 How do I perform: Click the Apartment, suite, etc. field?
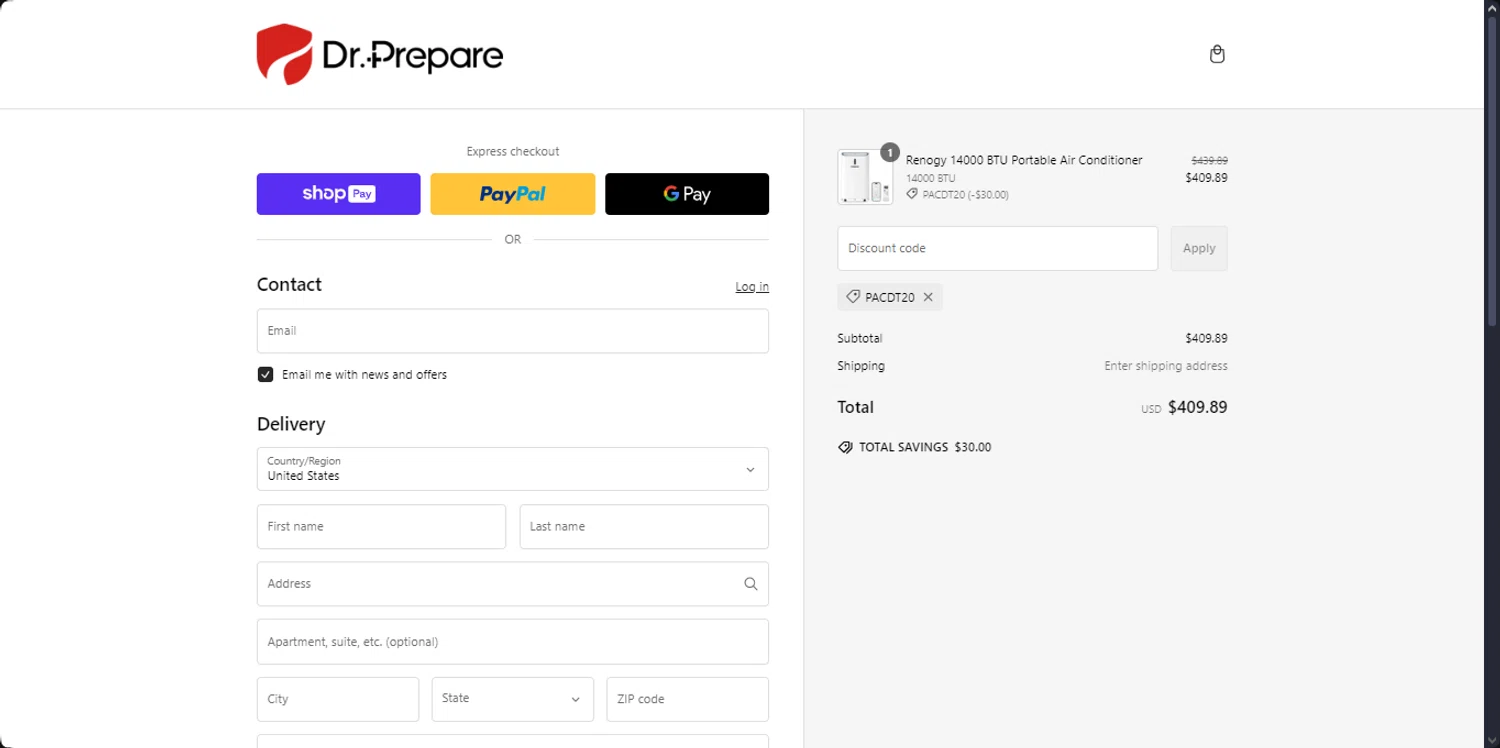513,642
